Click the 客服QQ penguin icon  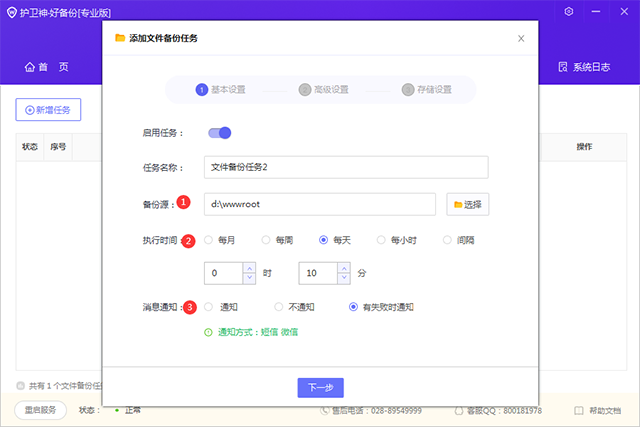459,411
